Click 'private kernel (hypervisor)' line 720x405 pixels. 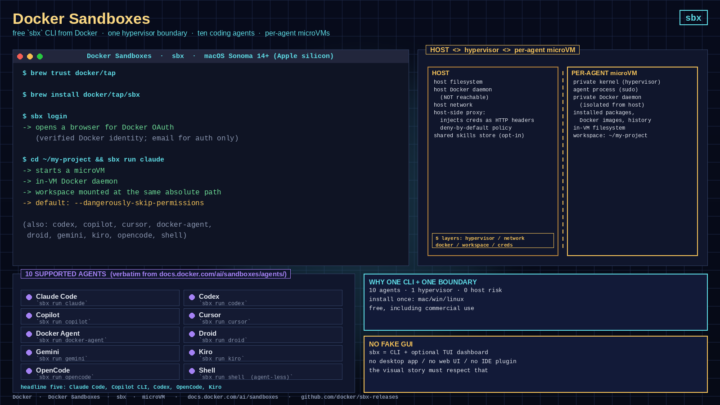pos(617,82)
